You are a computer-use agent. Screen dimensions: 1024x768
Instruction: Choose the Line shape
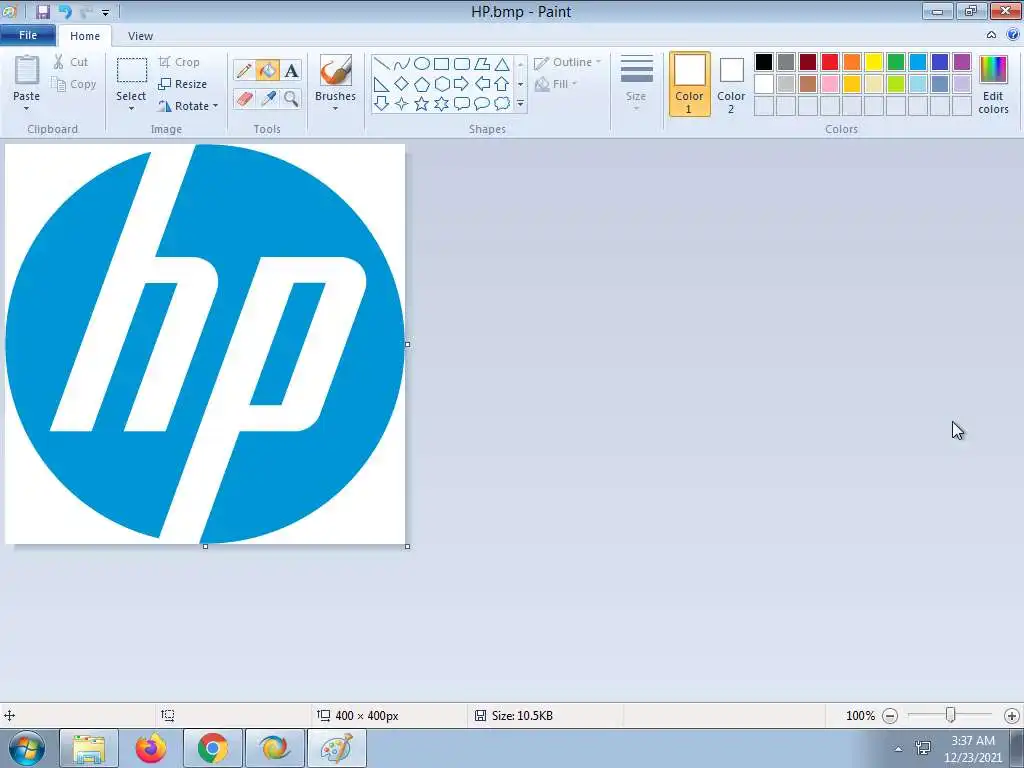tap(381, 64)
